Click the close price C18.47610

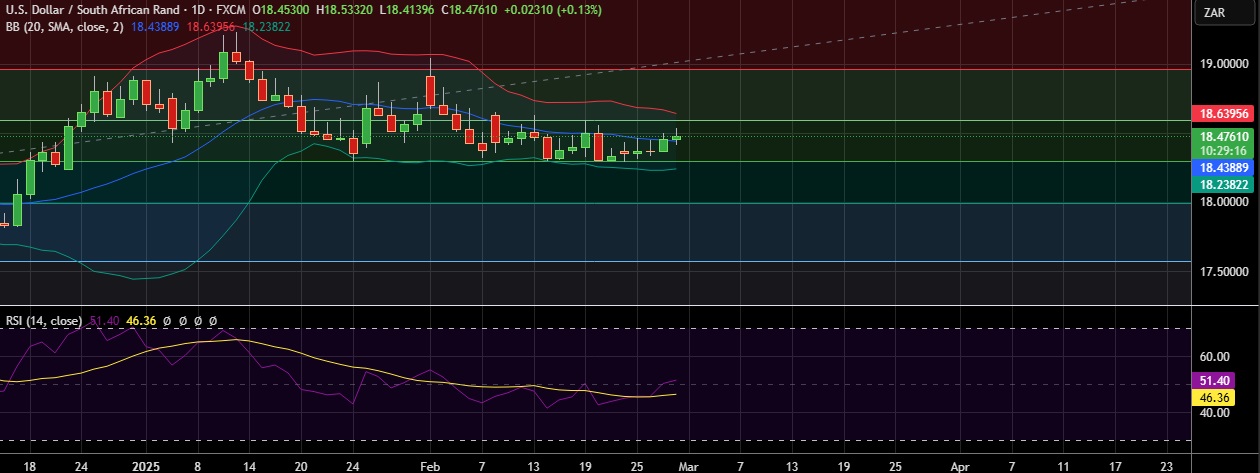pyautogui.click(x=470, y=9)
